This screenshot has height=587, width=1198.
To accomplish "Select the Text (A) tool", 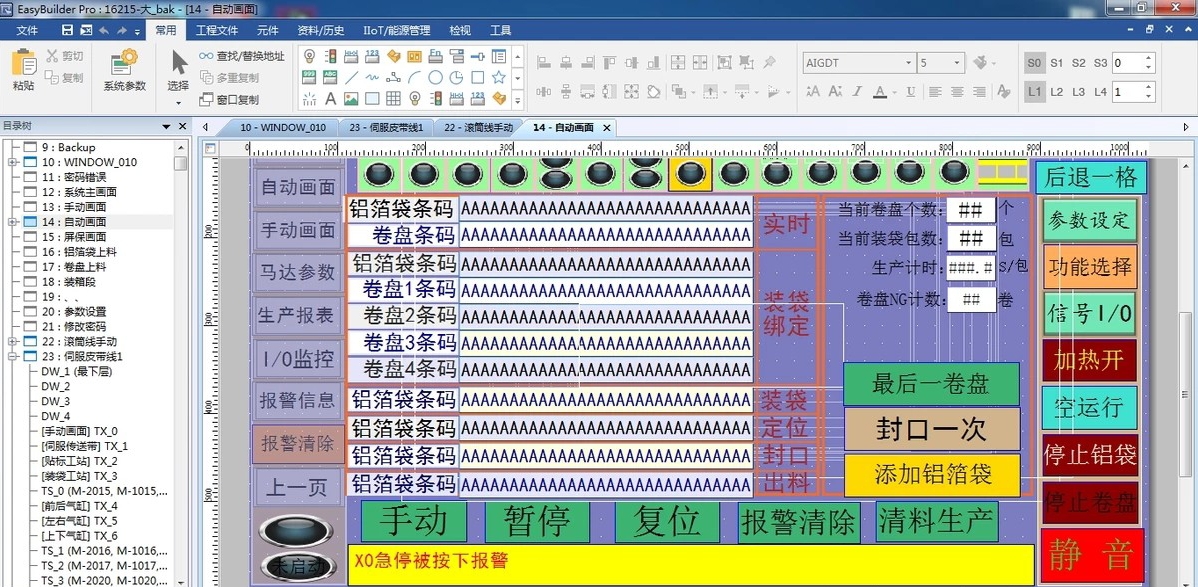I will click(x=330, y=98).
